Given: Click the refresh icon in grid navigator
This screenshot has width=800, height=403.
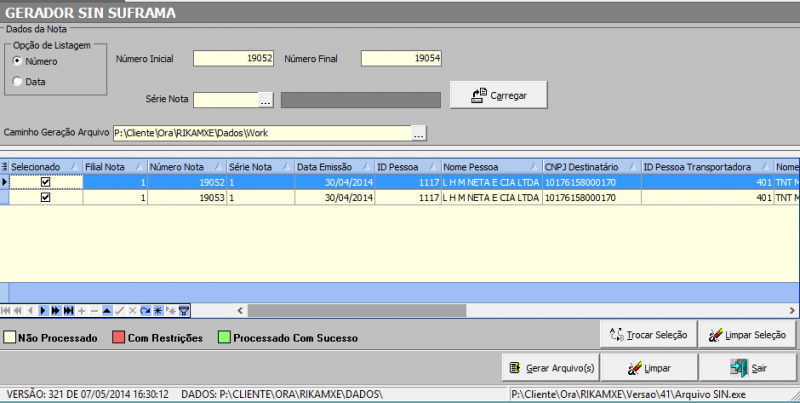Looking at the screenshot, I should [145, 311].
